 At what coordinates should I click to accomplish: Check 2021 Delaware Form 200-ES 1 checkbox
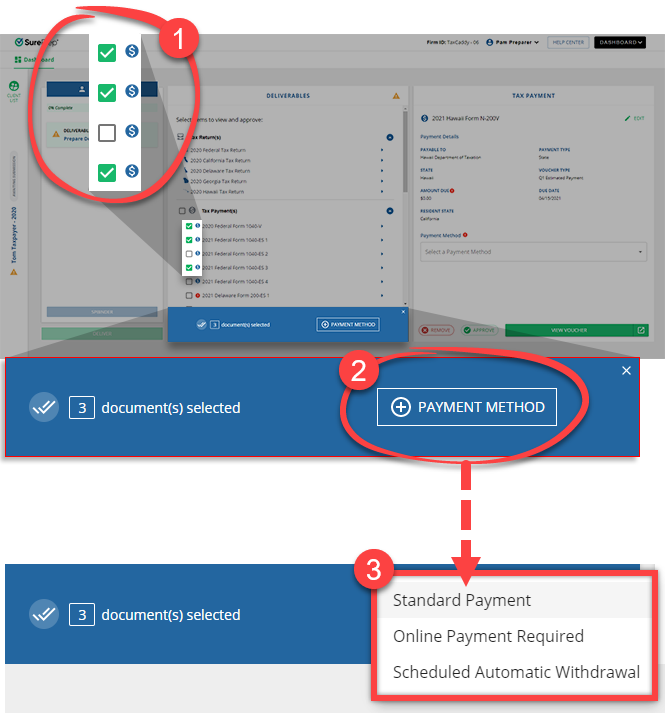click(189, 296)
